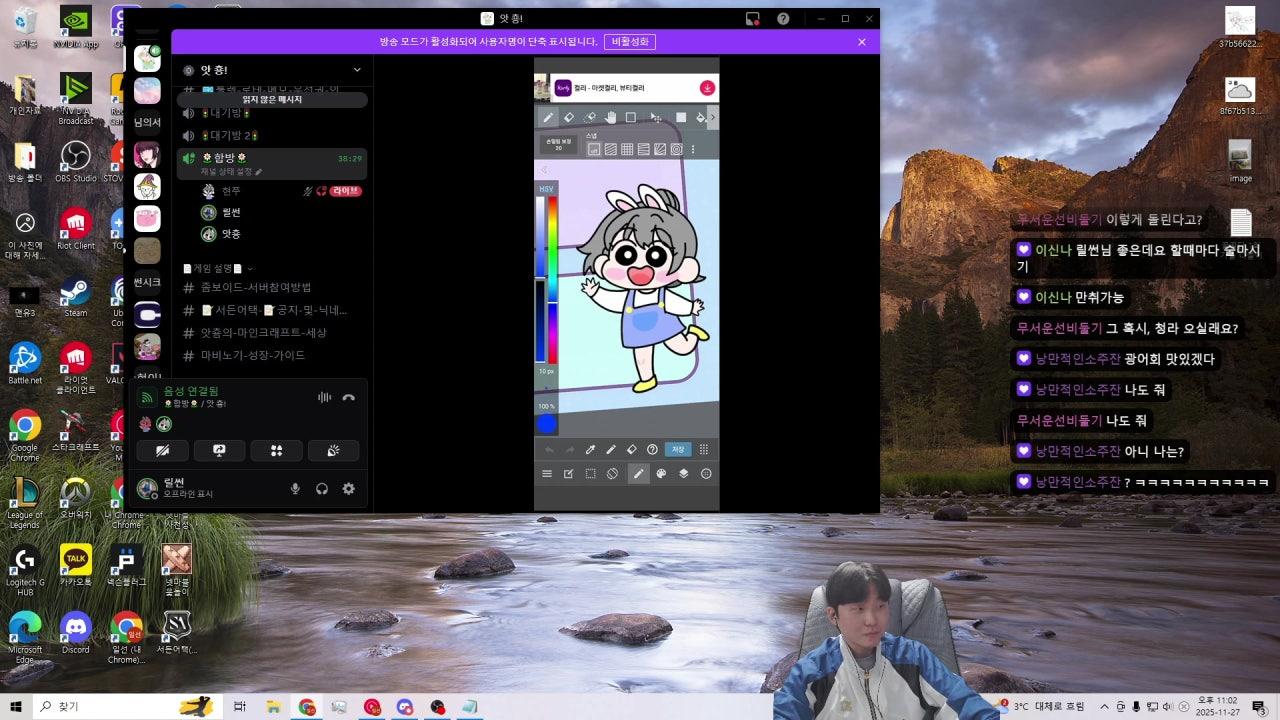The image size is (1280, 720).
Task: Jump to 읽지 않은 메시지 unread pill
Action: pyautogui.click(x=272, y=100)
